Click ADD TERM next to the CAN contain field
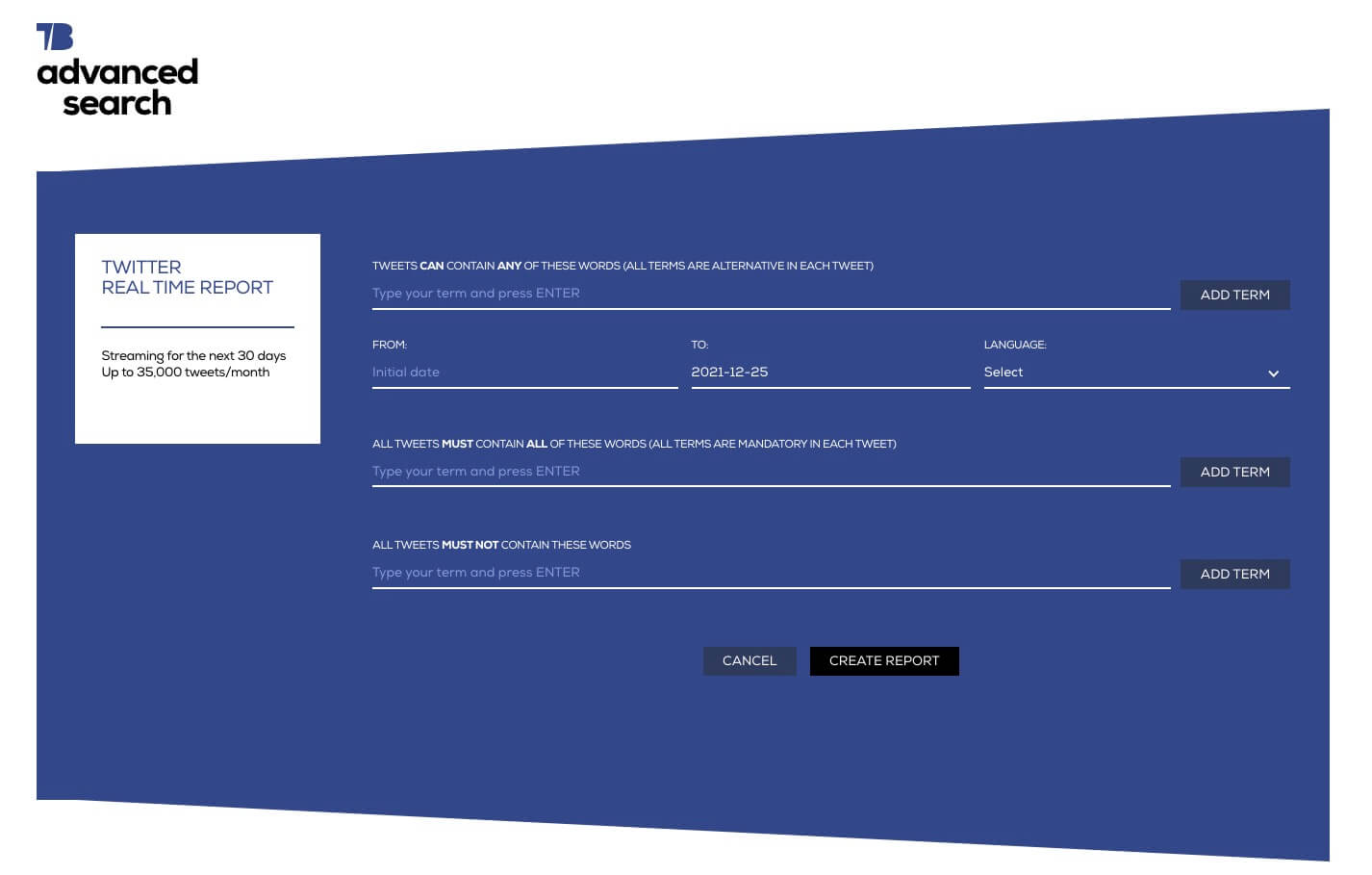Screen dimensions: 1372x875 click(x=1234, y=295)
